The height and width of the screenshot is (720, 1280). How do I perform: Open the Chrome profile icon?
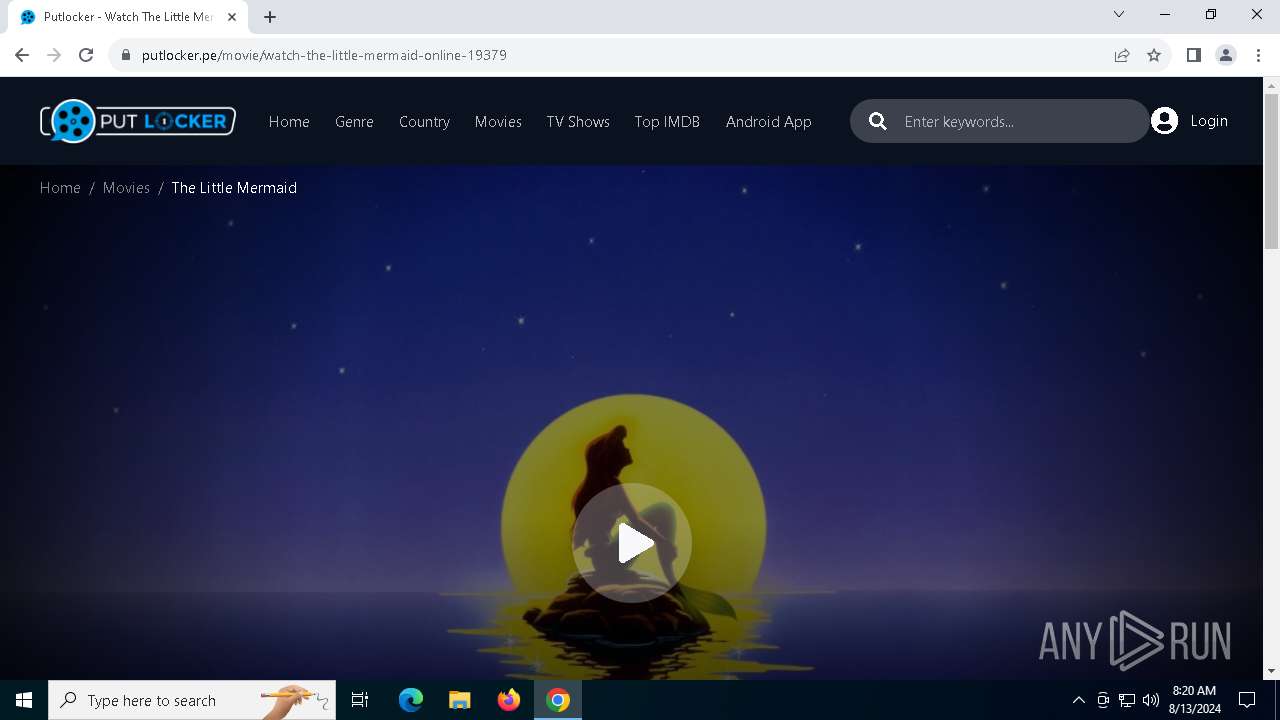pos(1226,55)
